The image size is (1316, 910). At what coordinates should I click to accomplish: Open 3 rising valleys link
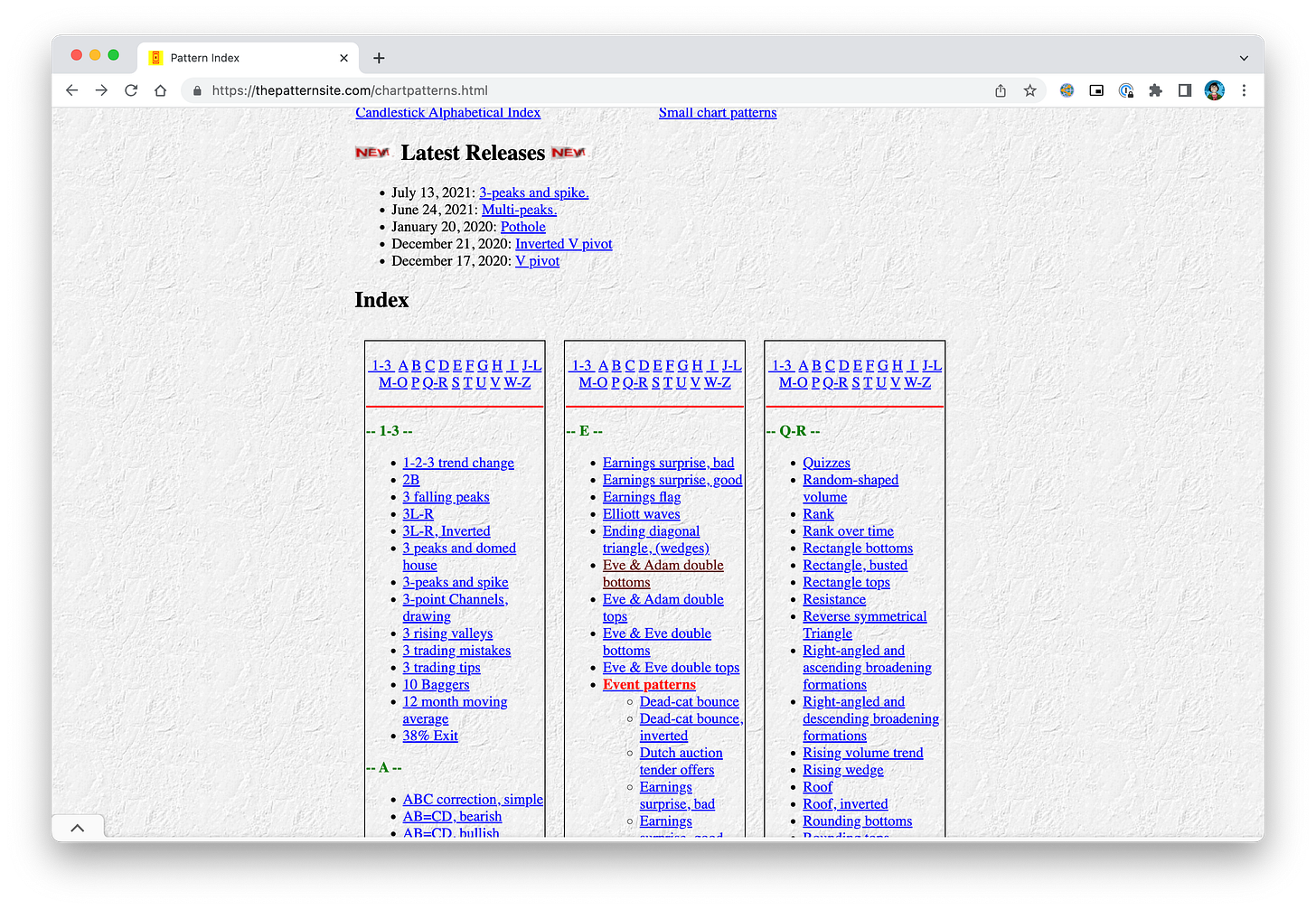tap(447, 633)
